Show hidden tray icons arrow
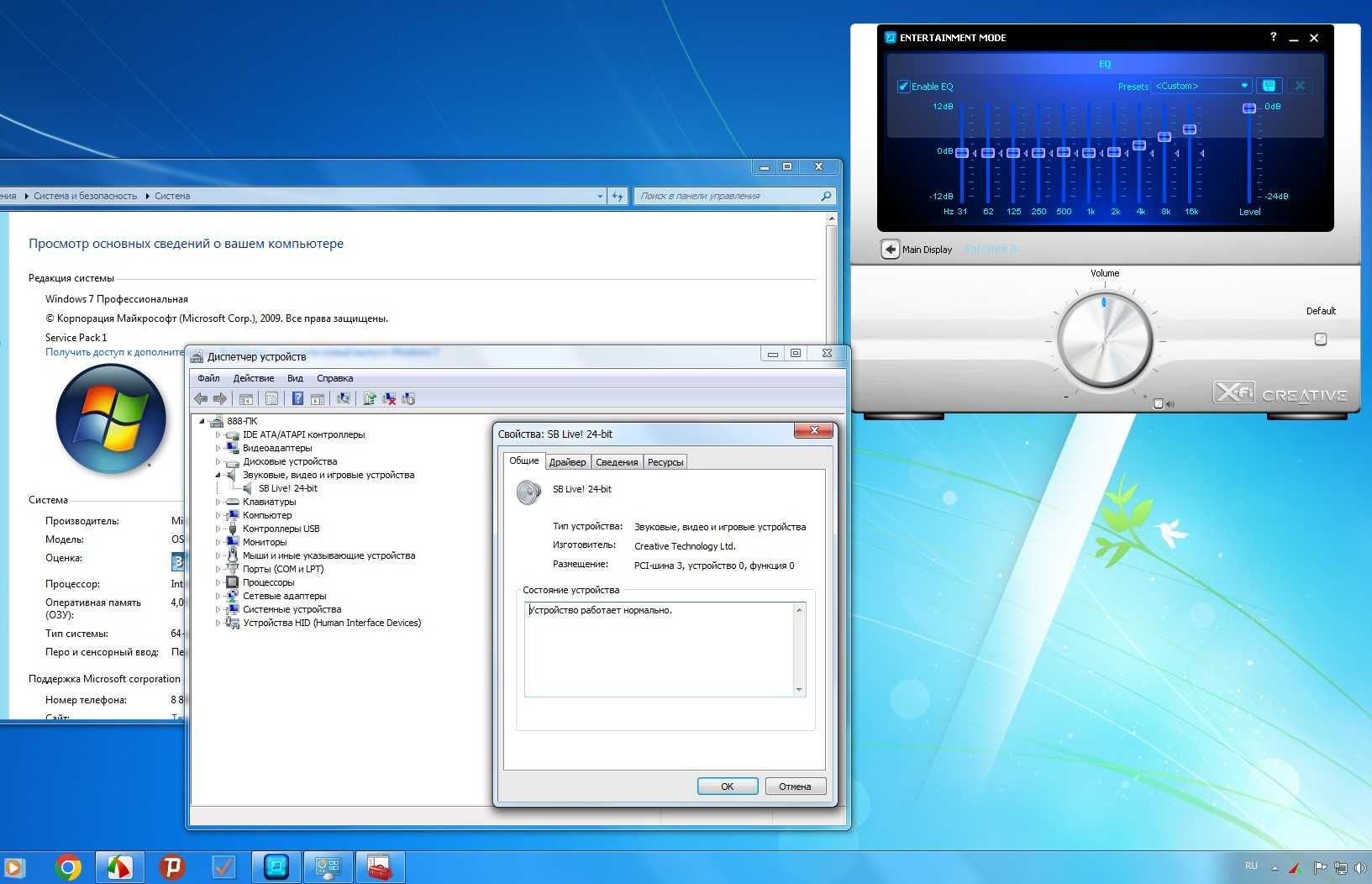The image size is (1372, 884). tap(1275, 868)
